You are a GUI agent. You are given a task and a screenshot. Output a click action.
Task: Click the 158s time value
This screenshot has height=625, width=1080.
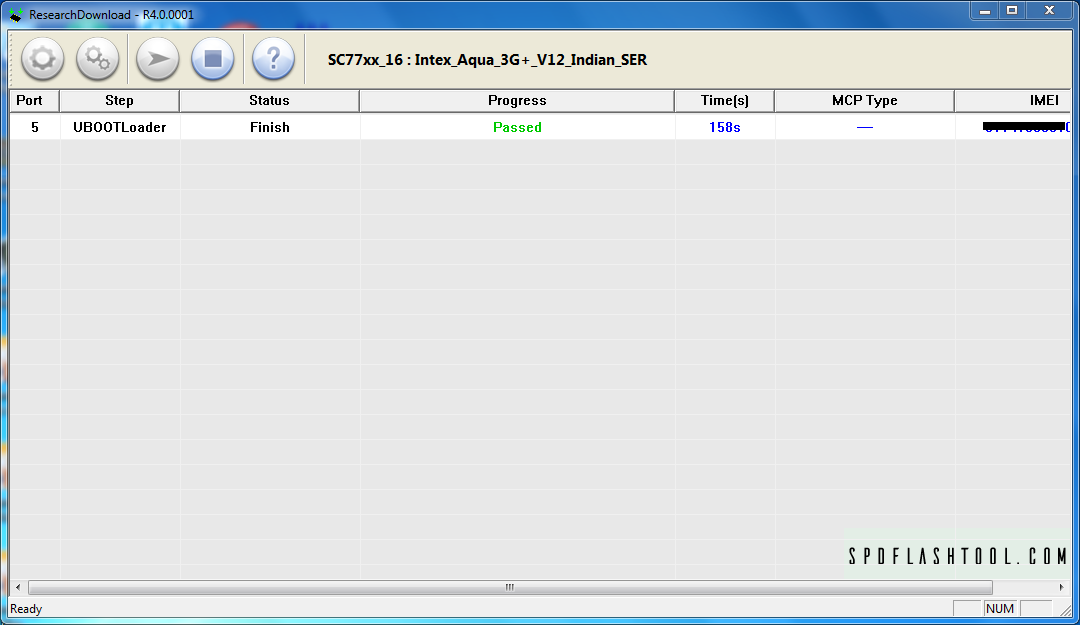click(x=725, y=127)
